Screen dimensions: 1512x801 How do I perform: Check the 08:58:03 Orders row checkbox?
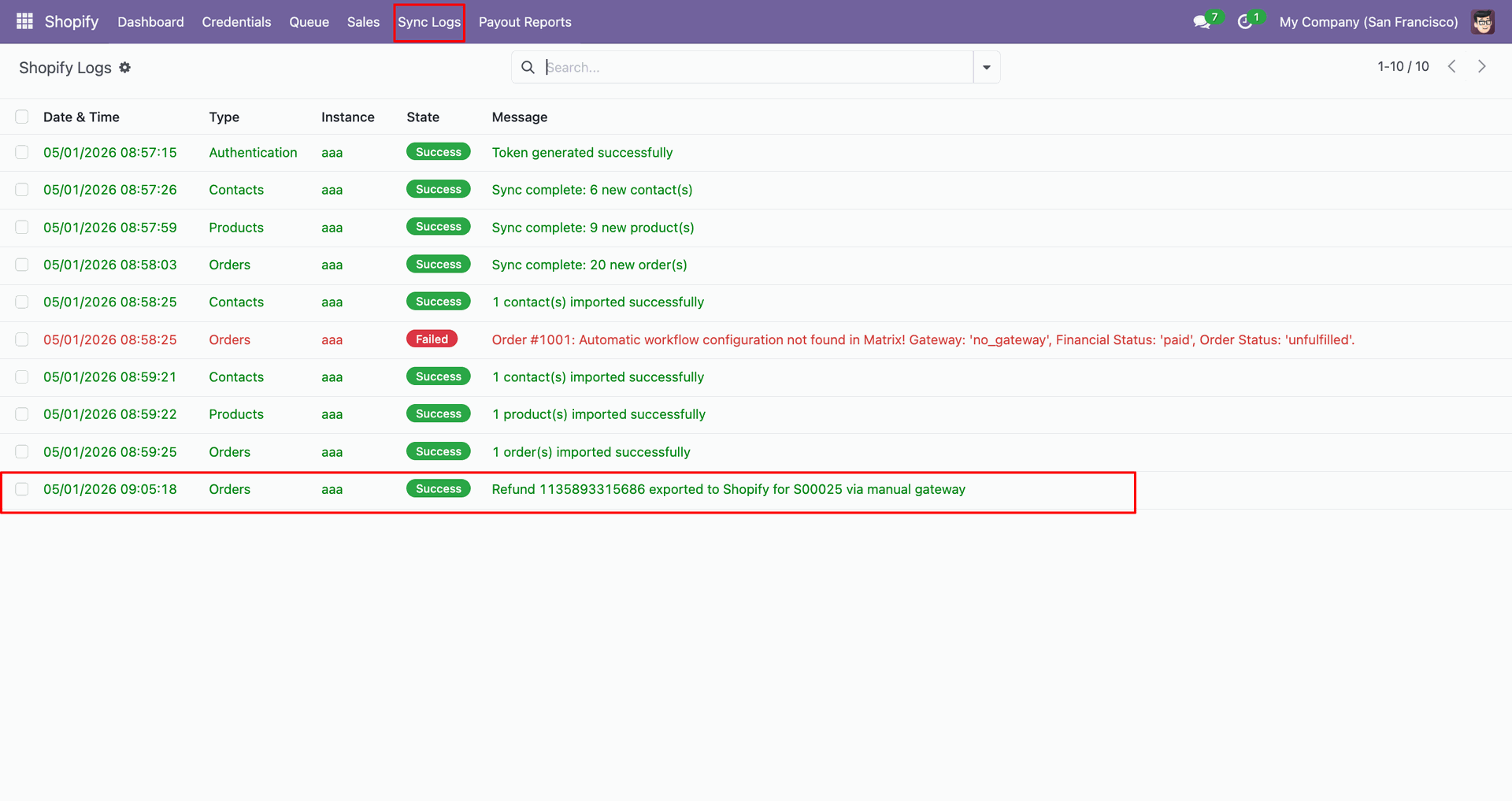coord(22,265)
